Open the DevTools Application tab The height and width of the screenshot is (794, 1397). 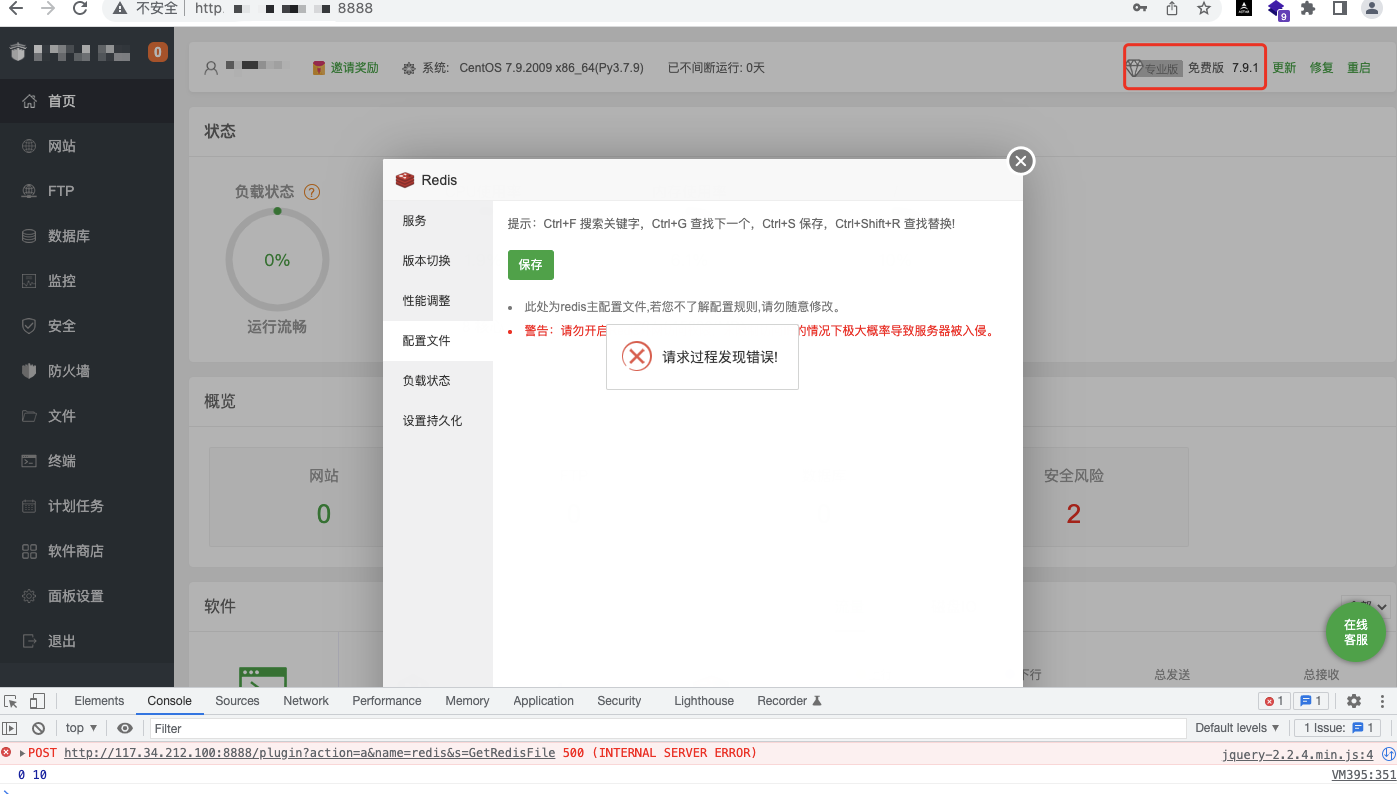tap(543, 701)
